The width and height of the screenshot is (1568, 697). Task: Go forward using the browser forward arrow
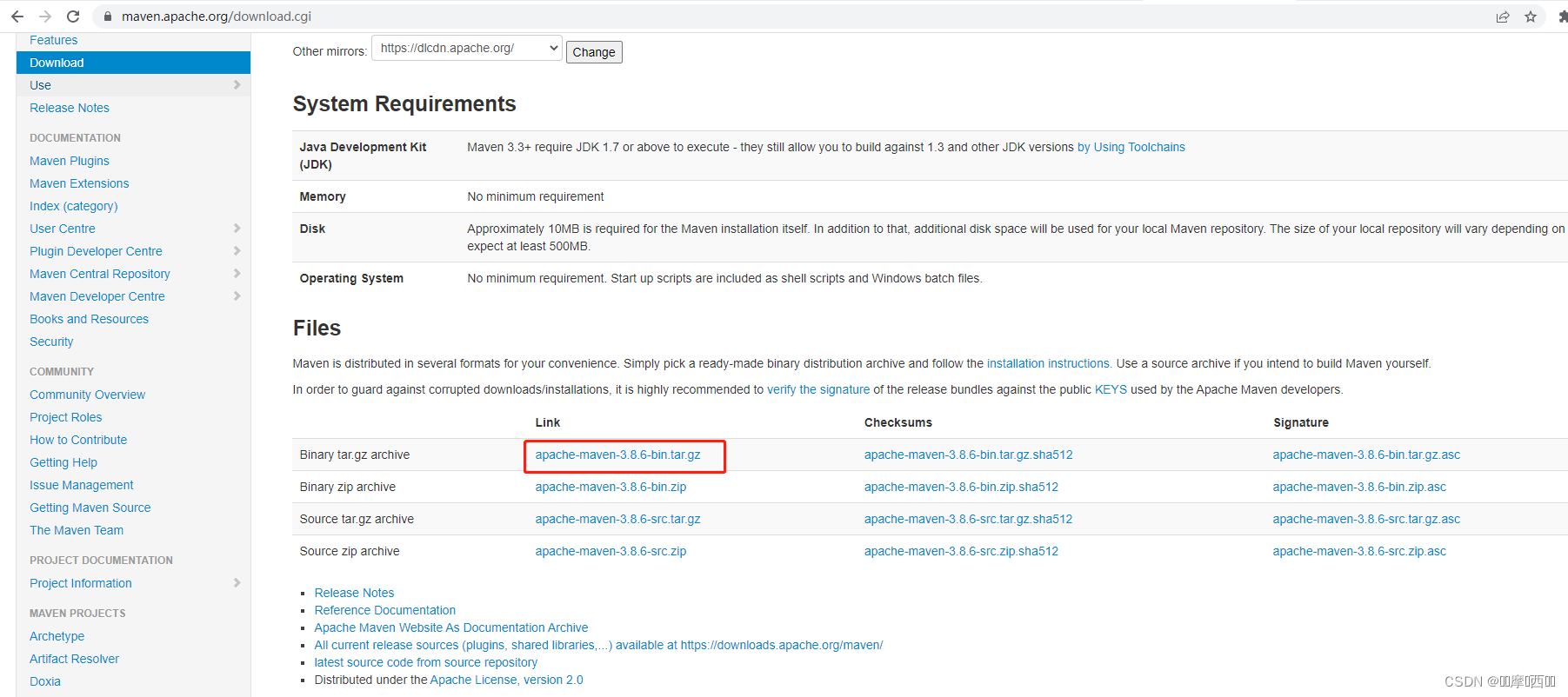pyautogui.click(x=45, y=17)
